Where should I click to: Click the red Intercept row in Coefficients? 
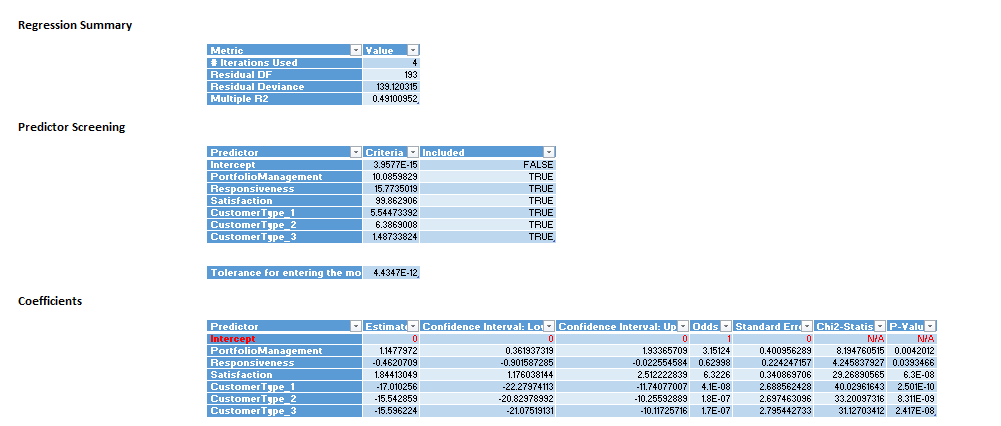pyautogui.click(x=285, y=339)
